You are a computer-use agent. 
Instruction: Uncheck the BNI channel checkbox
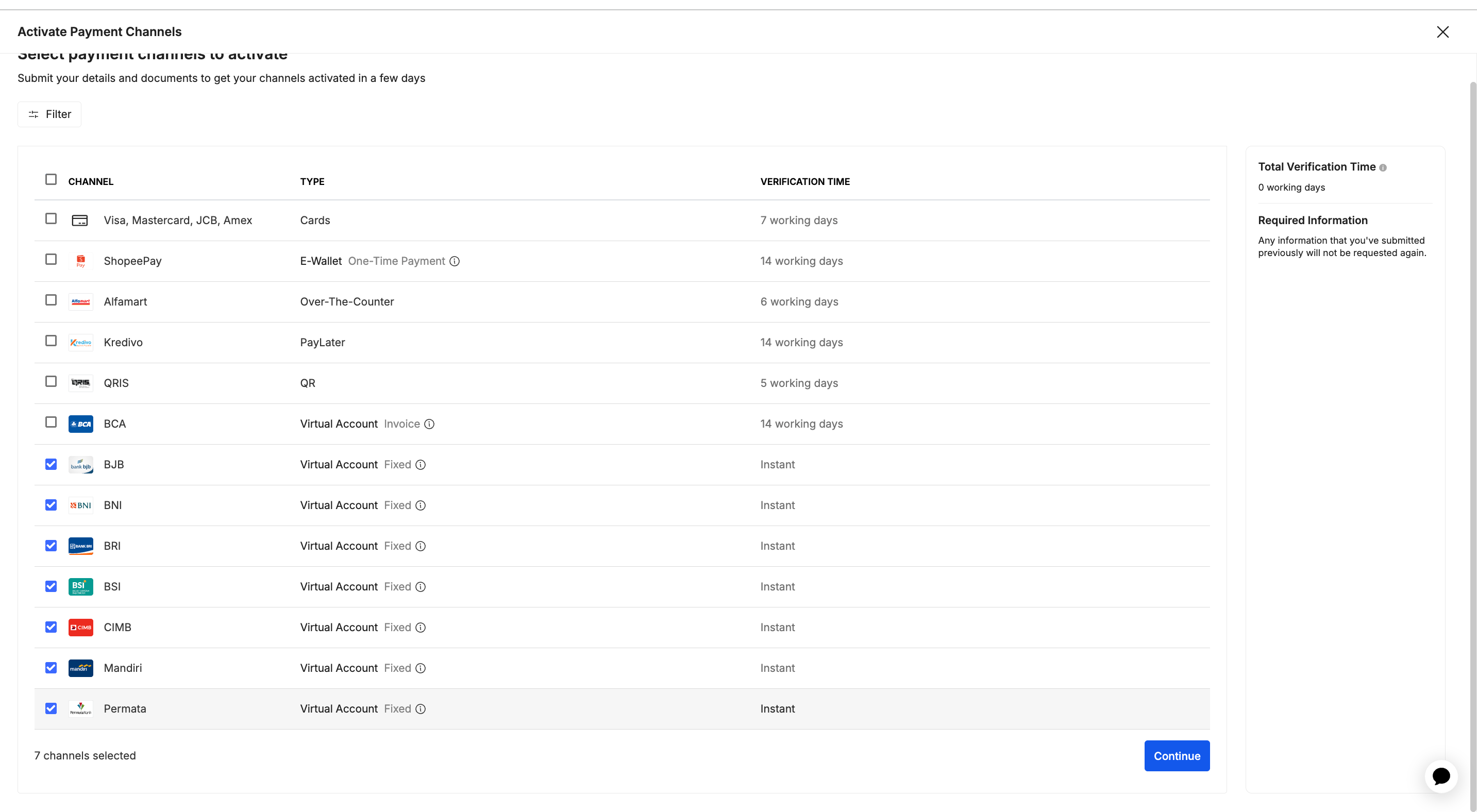pos(51,505)
